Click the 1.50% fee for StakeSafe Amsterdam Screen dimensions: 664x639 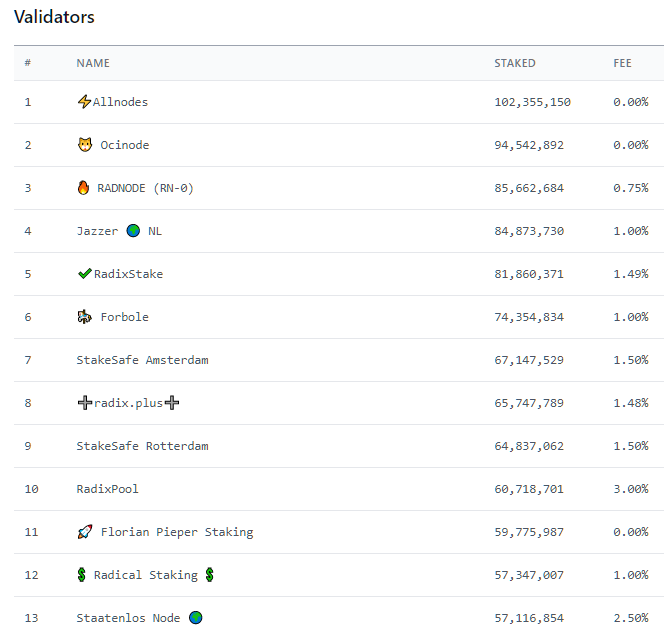(631, 360)
